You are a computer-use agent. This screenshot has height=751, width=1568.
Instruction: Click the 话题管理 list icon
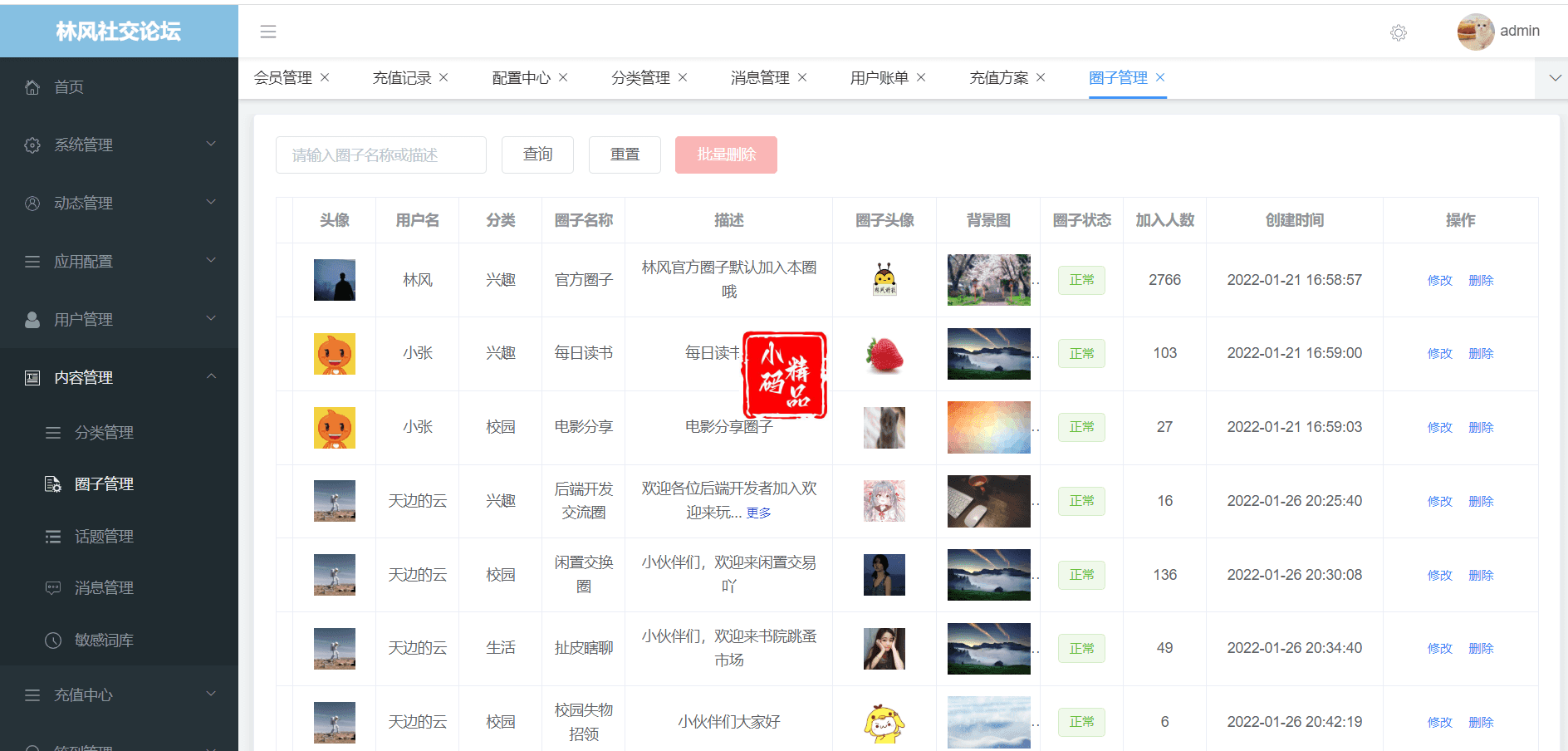tap(53, 537)
